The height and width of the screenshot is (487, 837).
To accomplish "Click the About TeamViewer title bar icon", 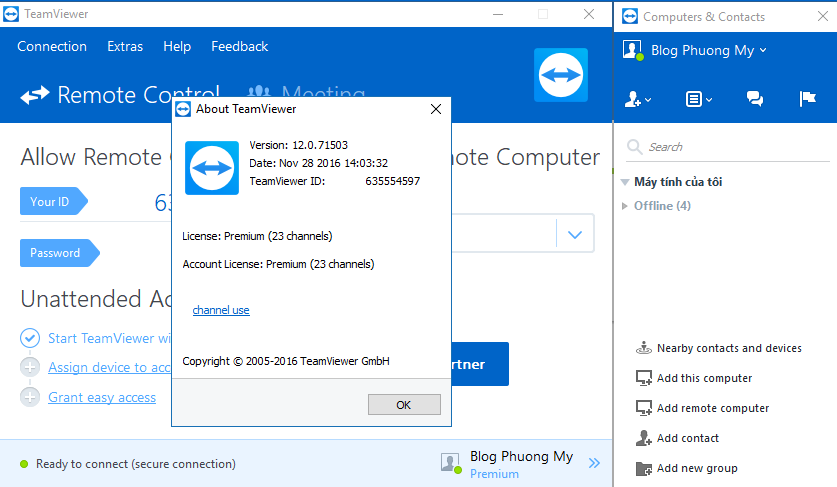I will [x=183, y=109].
